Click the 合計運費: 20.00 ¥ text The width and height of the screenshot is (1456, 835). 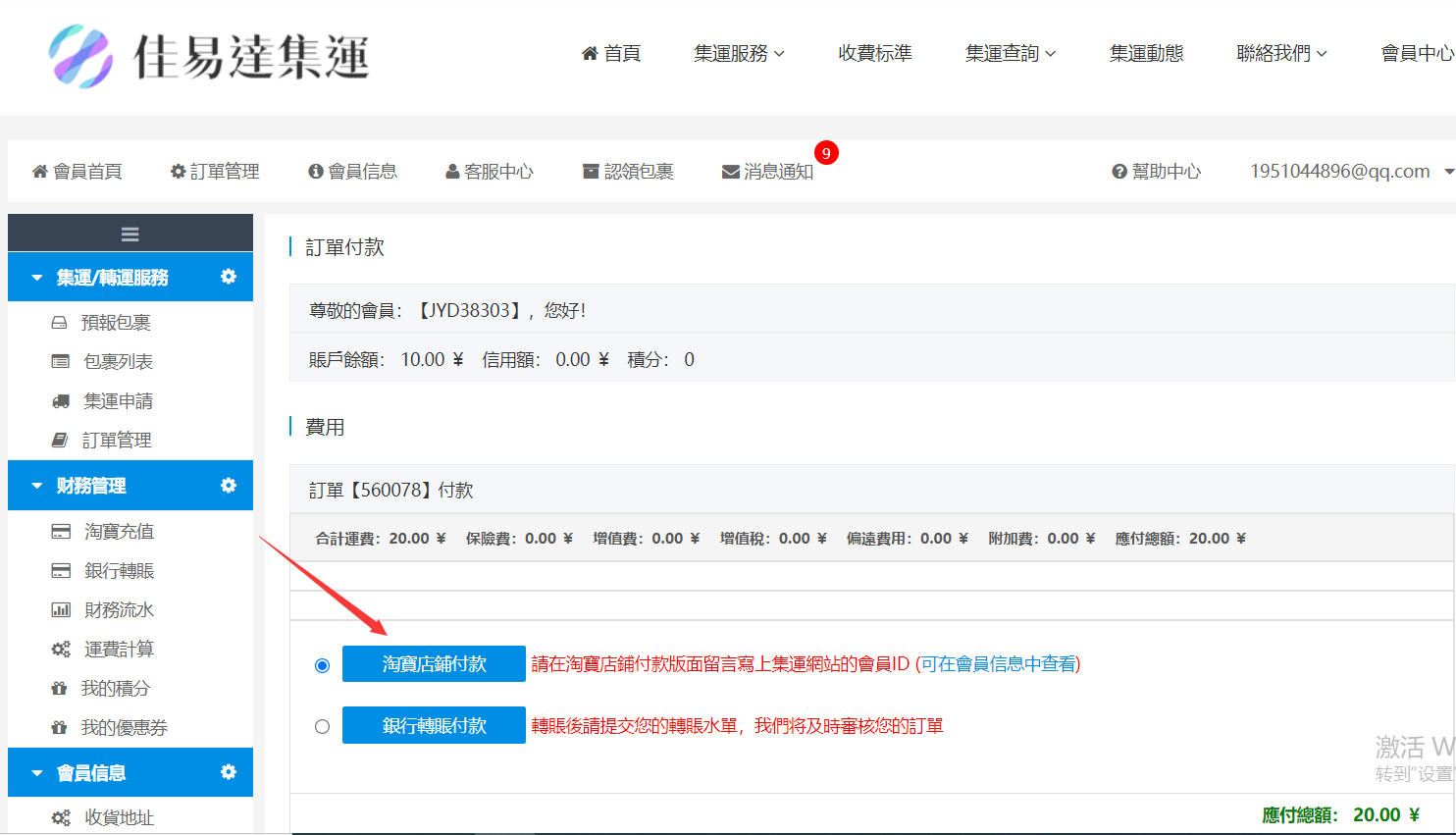coord(381,539)
